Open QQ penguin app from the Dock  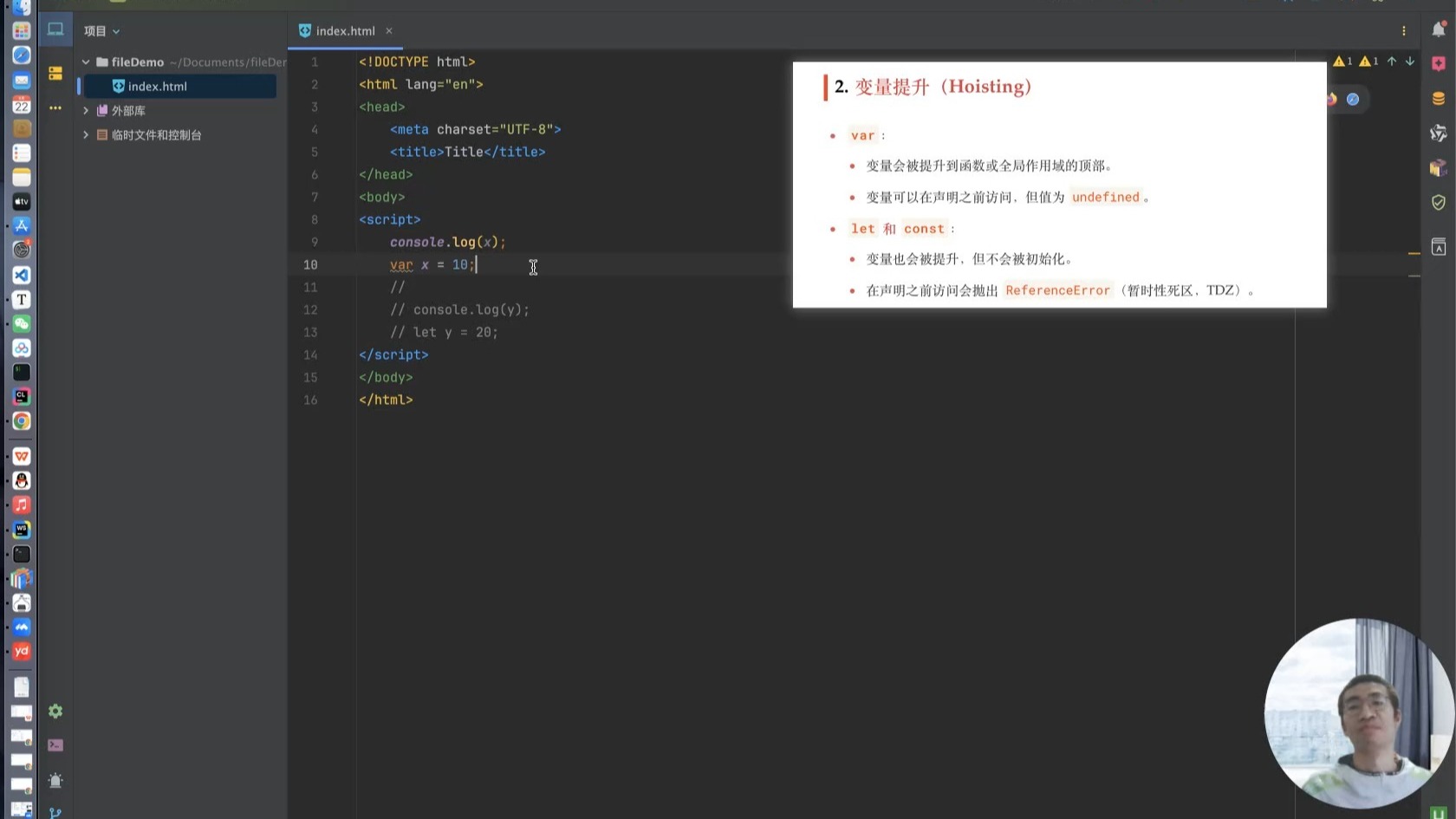click(x=22, y=480)
